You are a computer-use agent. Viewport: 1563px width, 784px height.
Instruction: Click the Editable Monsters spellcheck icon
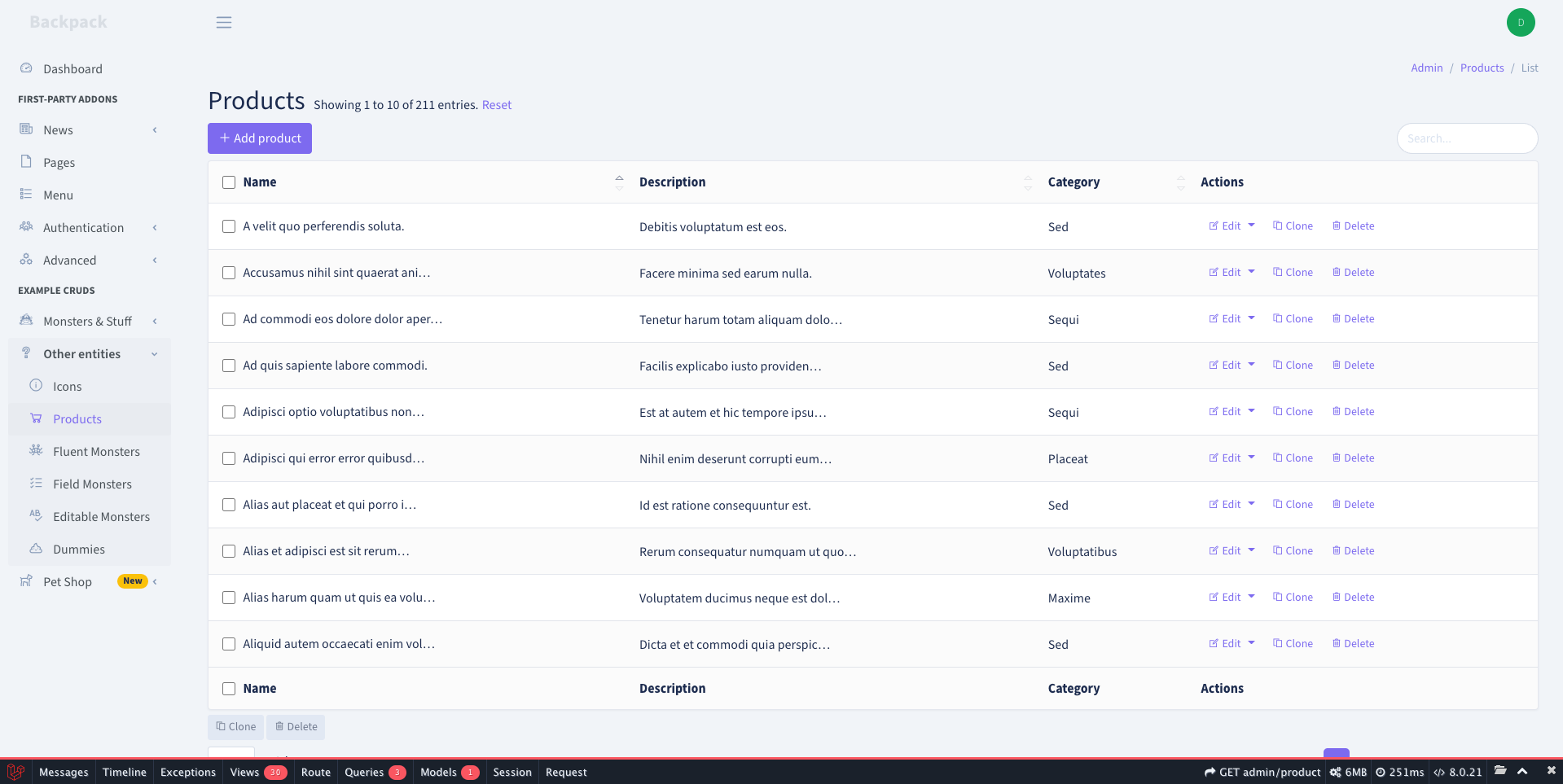click(36, 516)
